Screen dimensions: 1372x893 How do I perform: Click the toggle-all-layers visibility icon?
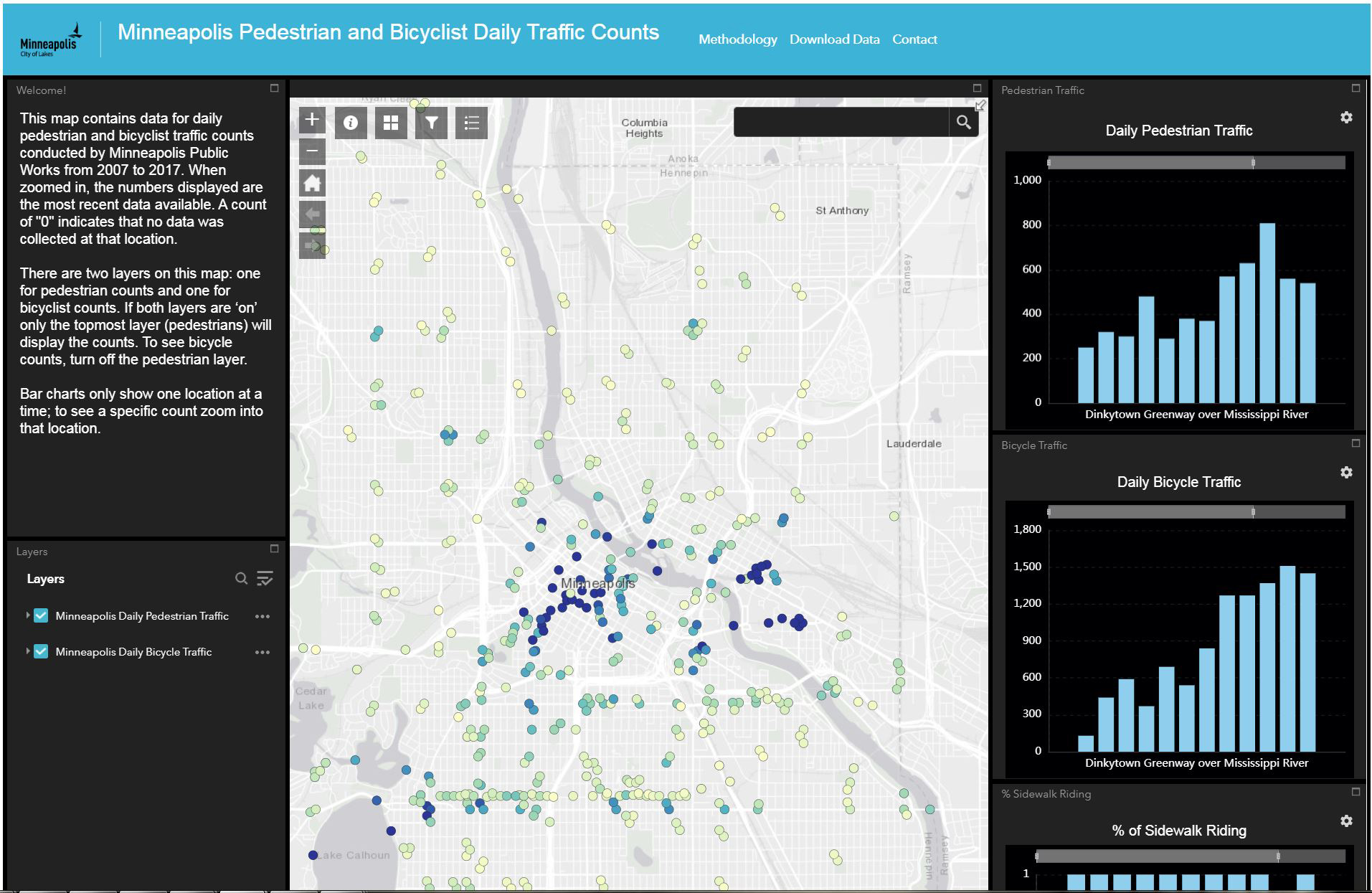[x=265, y=578]
